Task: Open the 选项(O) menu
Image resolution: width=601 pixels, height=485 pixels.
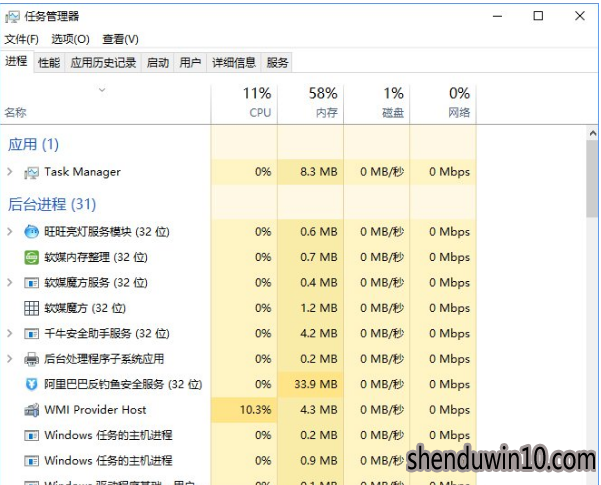Action: pos(71,39)
